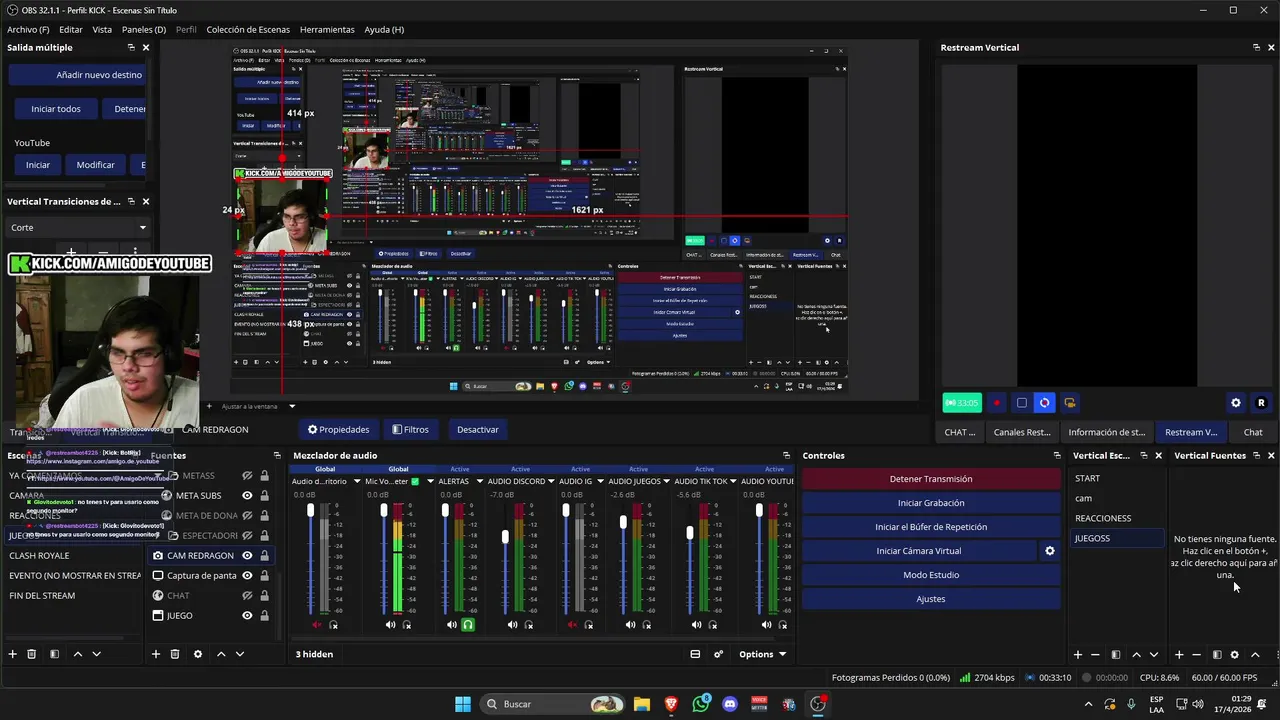The height and width of the screenshot is (720, 1280).
Task: Click Iniciar Grabación button
Action: (931, 503)
